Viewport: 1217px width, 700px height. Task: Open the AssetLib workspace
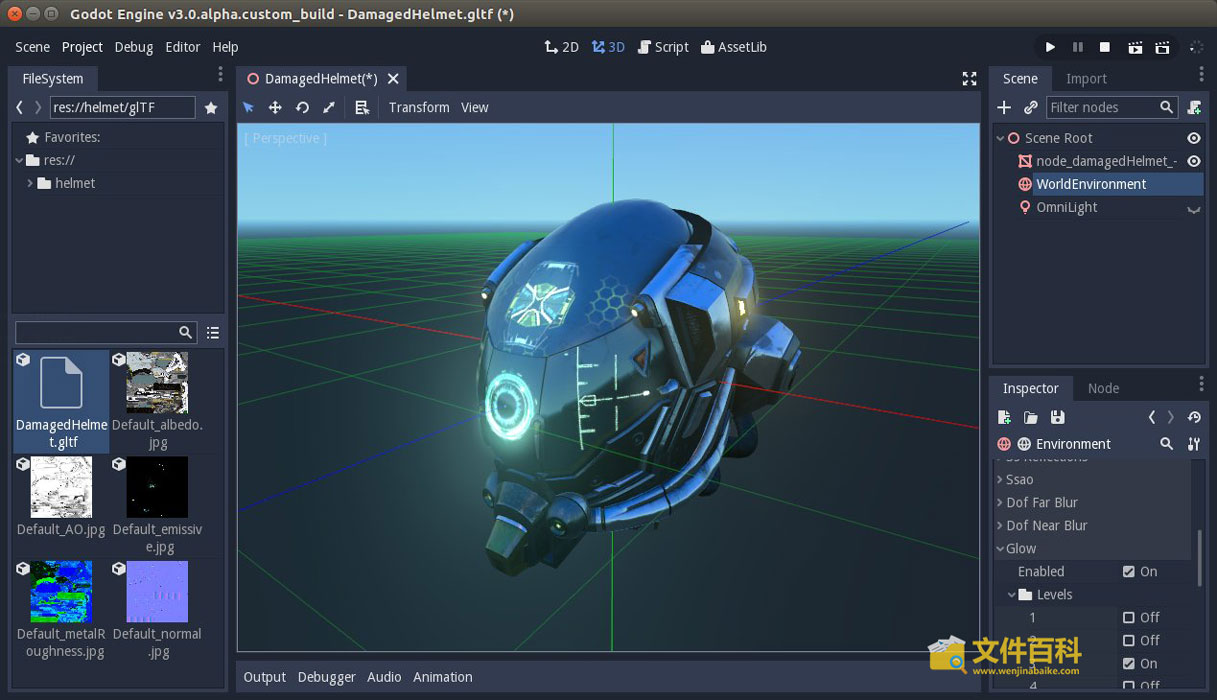click(734, 47)
